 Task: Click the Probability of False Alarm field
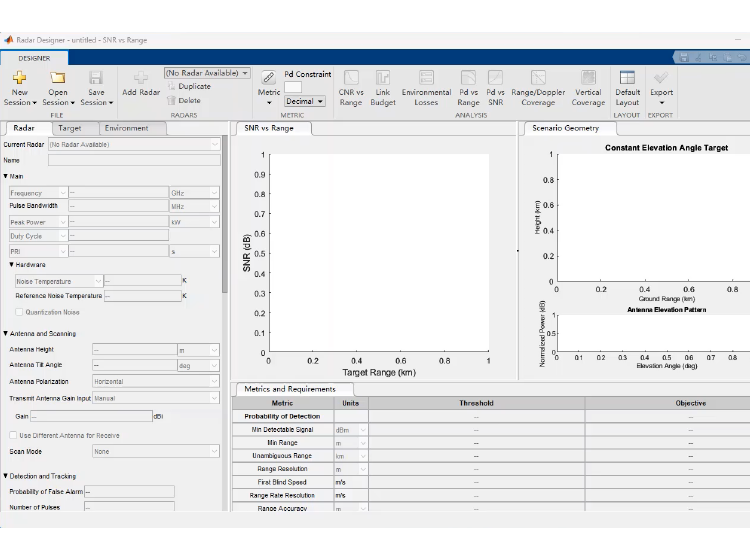coord(129,491)
